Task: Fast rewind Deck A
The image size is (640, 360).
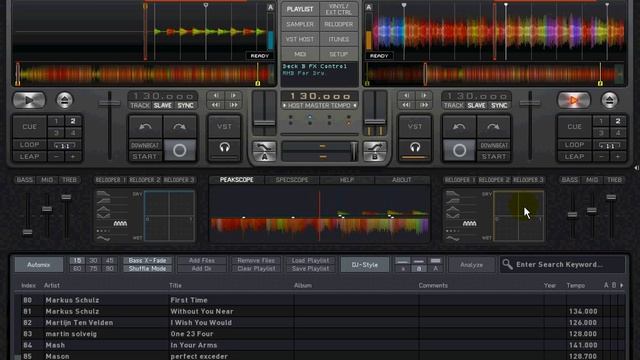Action: coord(216,105)
